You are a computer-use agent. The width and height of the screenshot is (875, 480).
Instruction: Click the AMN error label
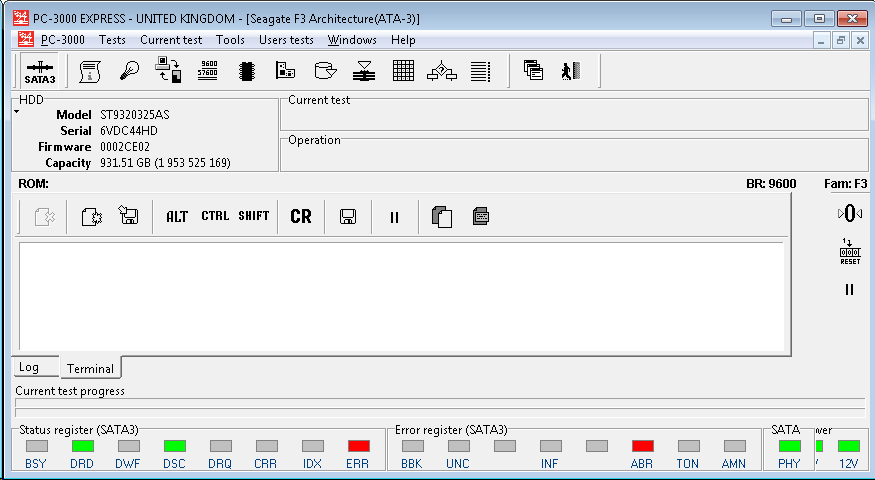click(734, 464)
